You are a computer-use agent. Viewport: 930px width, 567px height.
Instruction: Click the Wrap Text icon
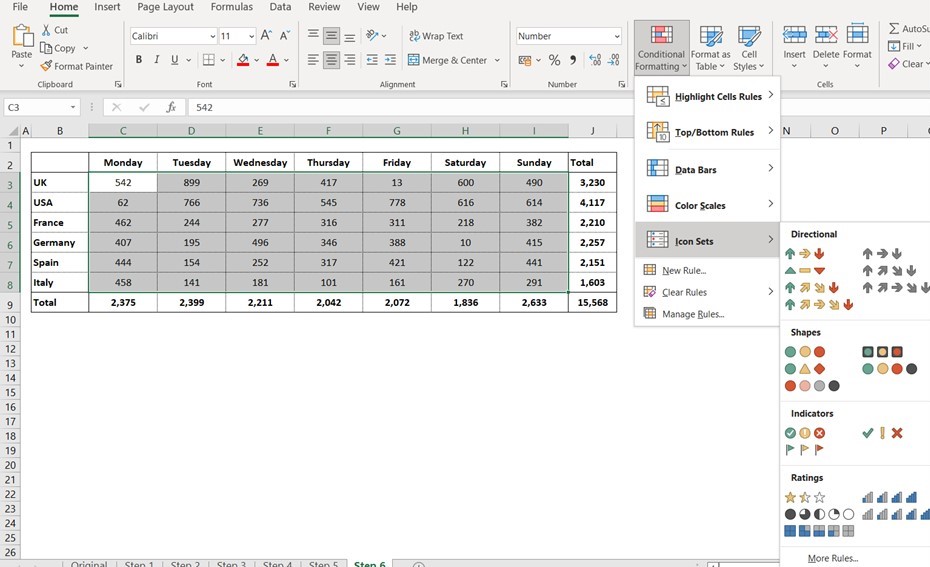414,36
